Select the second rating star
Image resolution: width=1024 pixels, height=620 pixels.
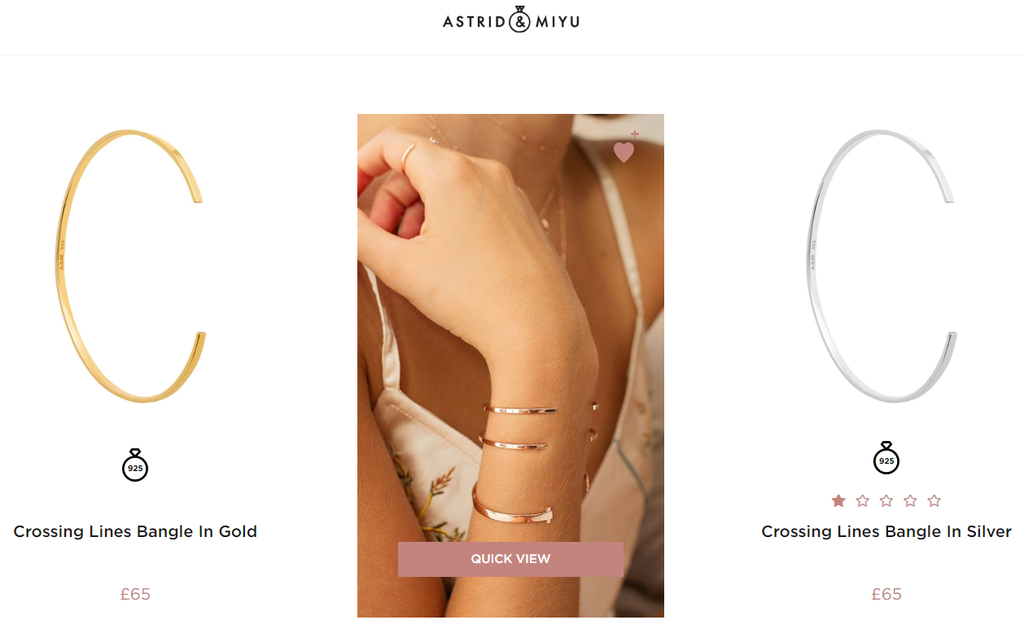point(863,501)
